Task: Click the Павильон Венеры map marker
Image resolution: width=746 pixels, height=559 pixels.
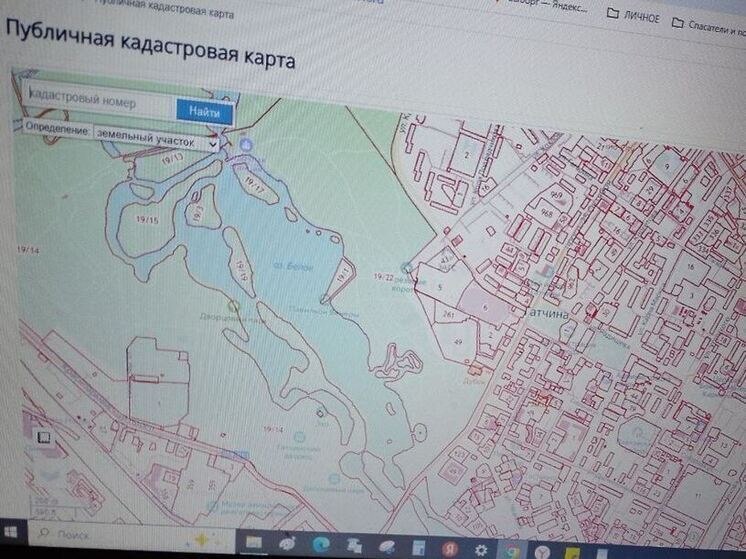Action: click(x=325, y=299)
